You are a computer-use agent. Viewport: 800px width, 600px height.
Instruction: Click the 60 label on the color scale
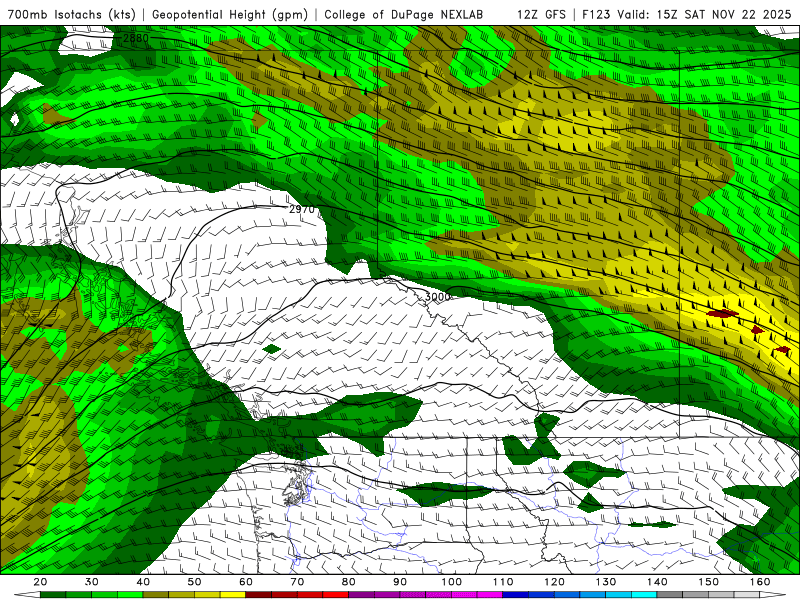click(x=246, y=582)
